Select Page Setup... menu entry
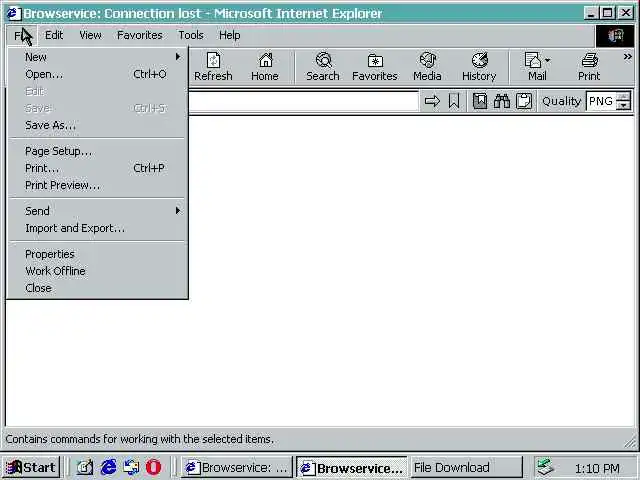Screen dimensions: 640x480 tap(97, 151)
